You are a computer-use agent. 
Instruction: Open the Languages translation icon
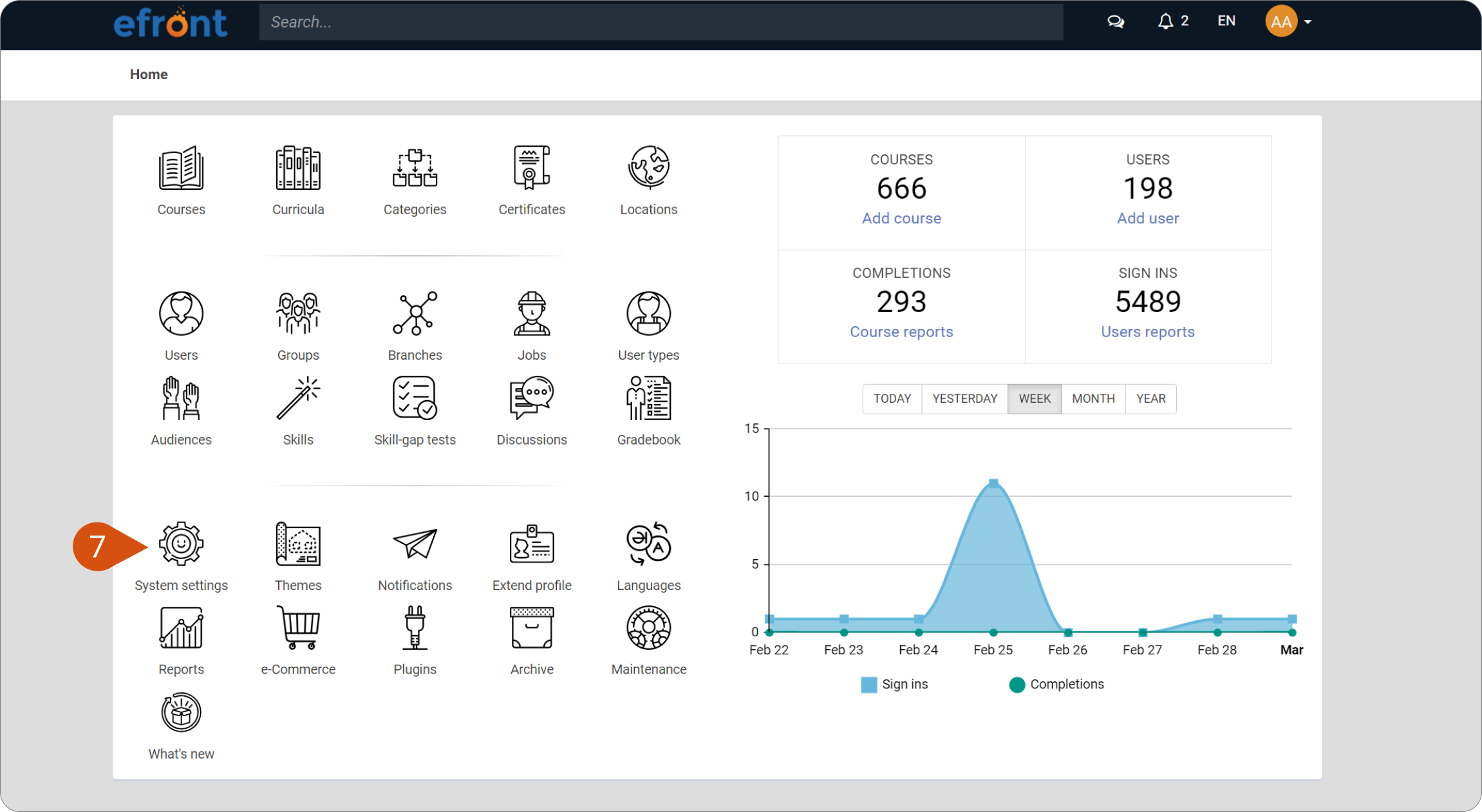(x=649, y=544)
